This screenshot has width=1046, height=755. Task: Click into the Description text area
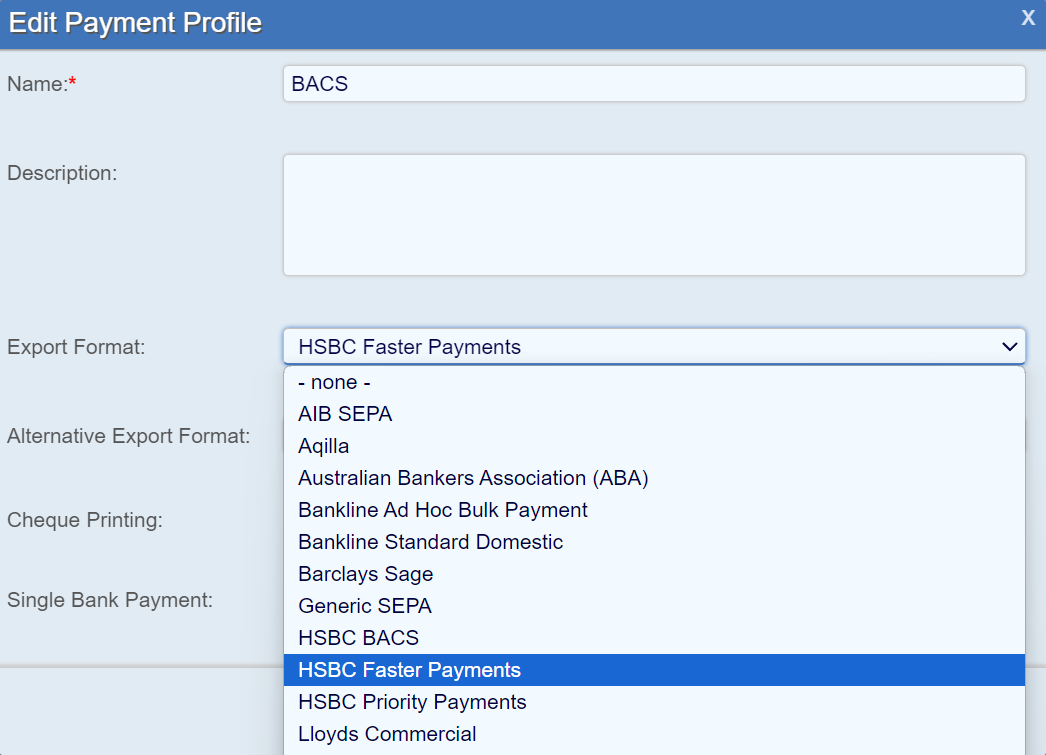pos(654,214)
